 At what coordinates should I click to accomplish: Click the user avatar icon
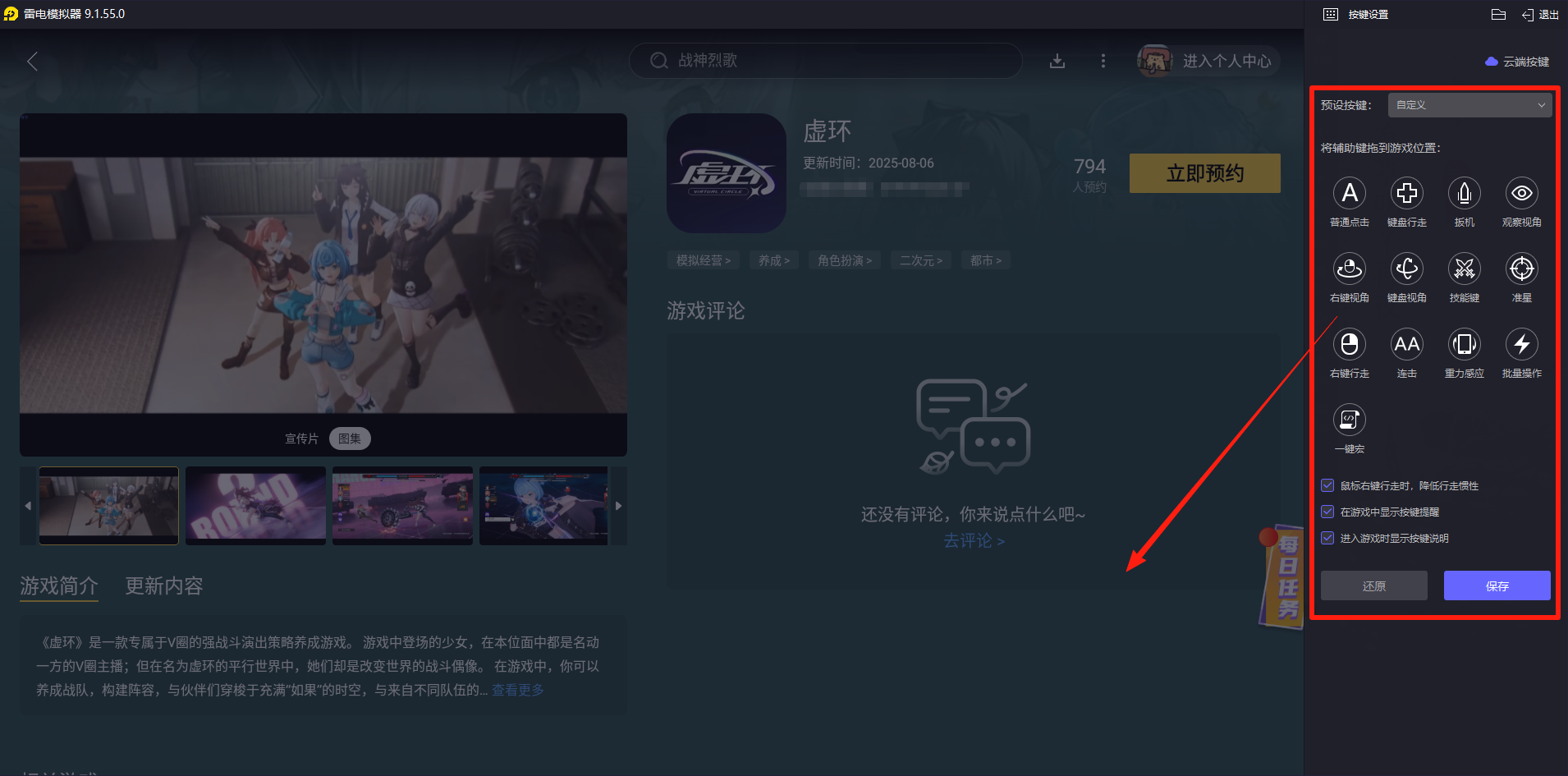pyautogui.click(x=1154, y=61)
